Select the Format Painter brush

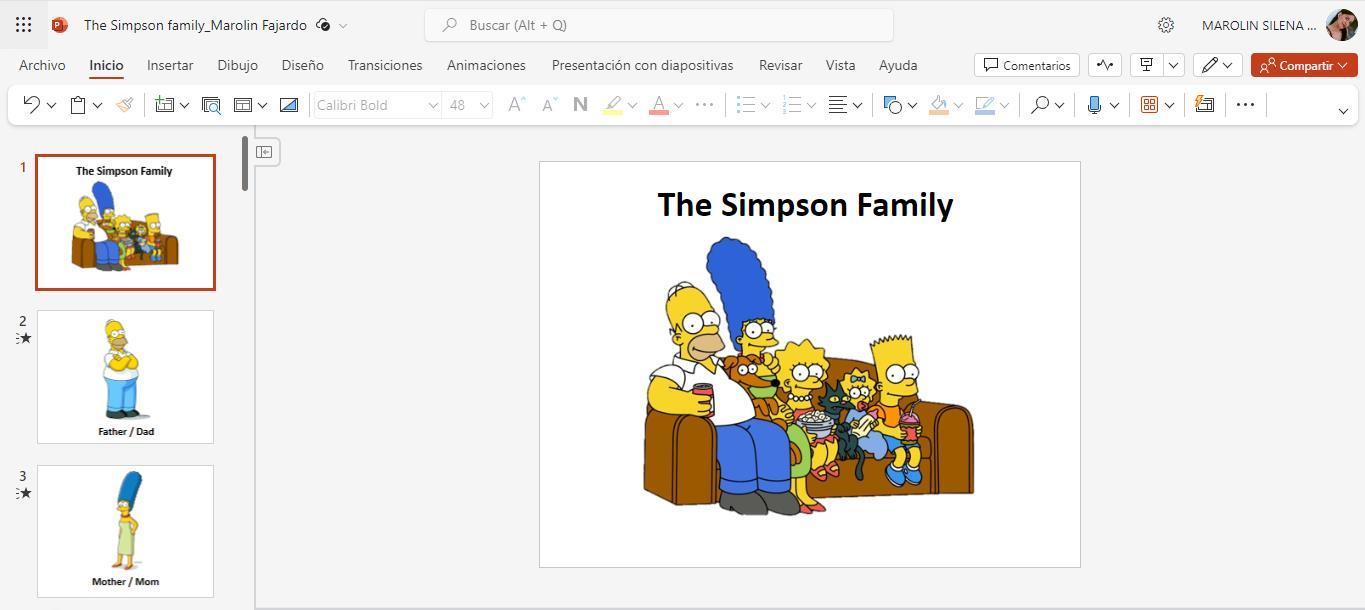pos(124,104)
